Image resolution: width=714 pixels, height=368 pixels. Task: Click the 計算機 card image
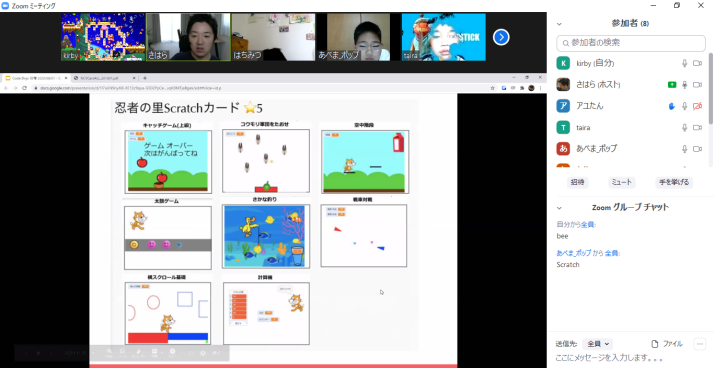[x=266, y=313]
